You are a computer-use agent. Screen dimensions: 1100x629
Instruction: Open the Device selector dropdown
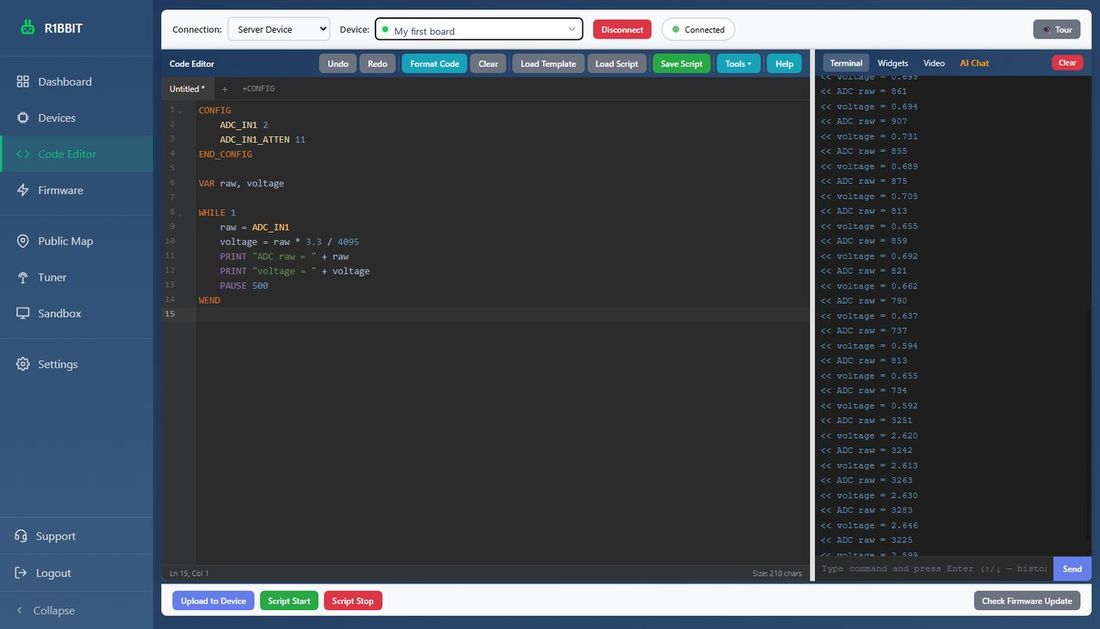tap(479, 29)
